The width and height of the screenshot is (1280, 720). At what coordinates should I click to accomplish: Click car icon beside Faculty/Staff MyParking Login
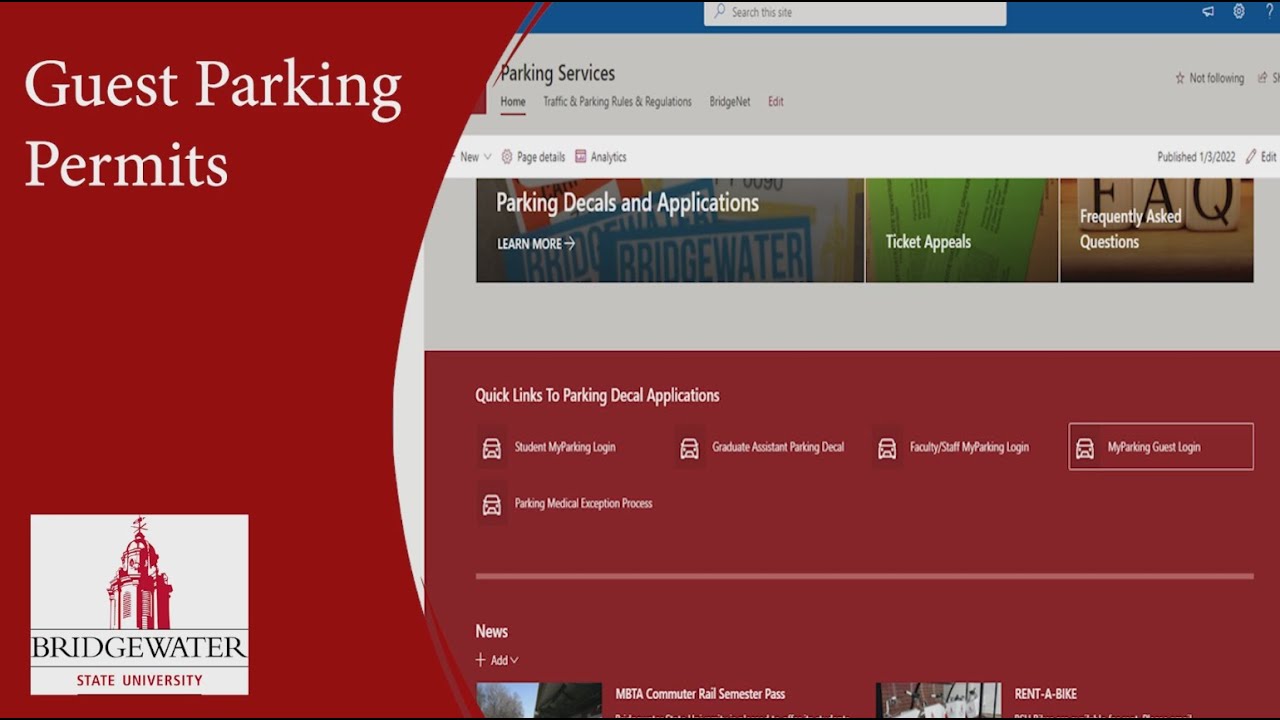887,448
